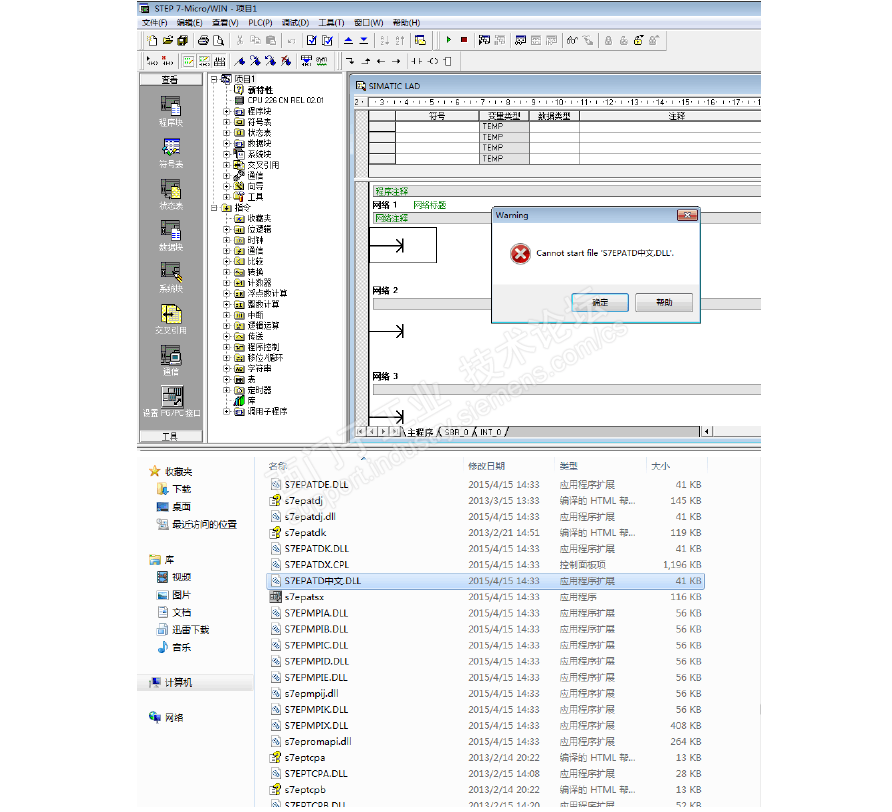Collapse the 指令 tree node

point(214,208)
